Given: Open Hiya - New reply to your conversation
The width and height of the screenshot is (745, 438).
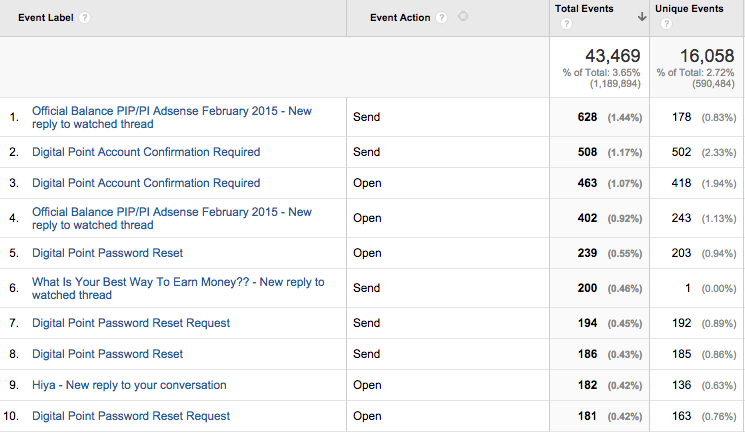Looking at the screenshot, I should pos(129,385).
